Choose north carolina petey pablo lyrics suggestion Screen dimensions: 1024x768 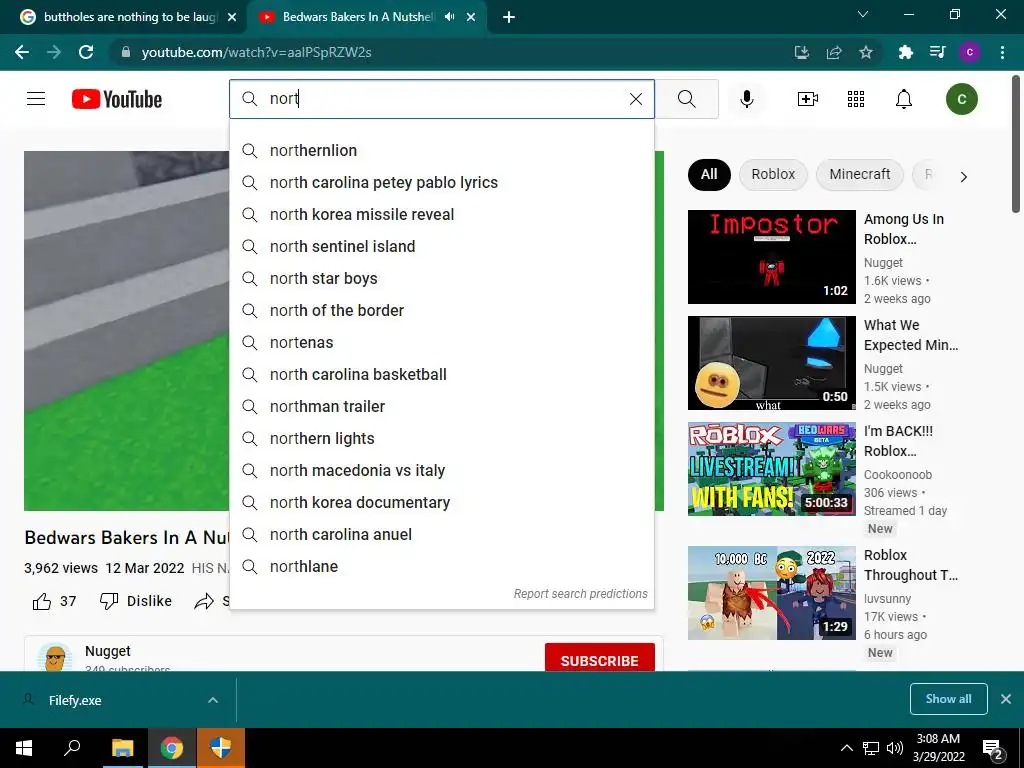click(x=441, y=182)
